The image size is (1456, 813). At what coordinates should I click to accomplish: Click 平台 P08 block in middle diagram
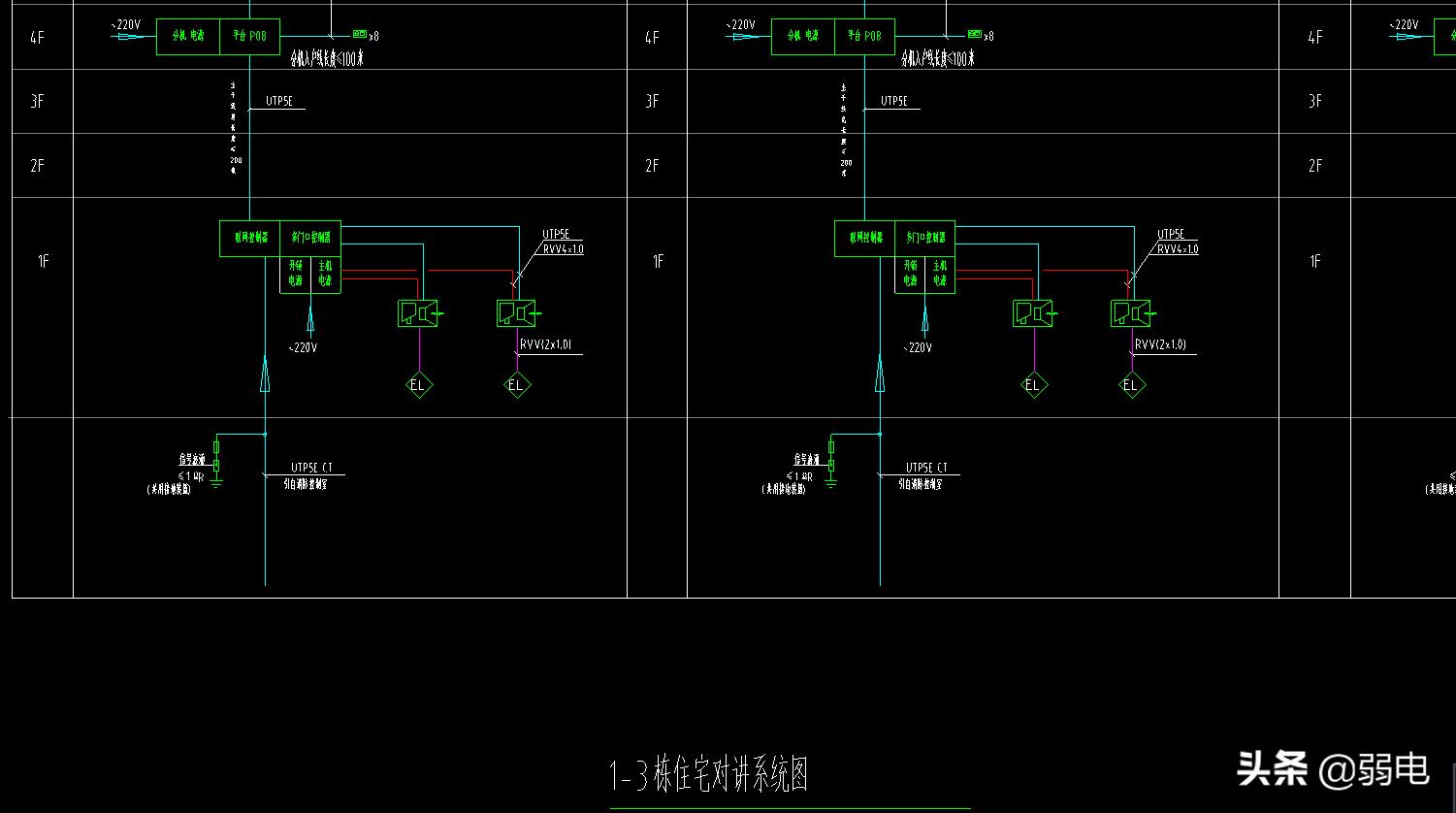pos(863,36)
